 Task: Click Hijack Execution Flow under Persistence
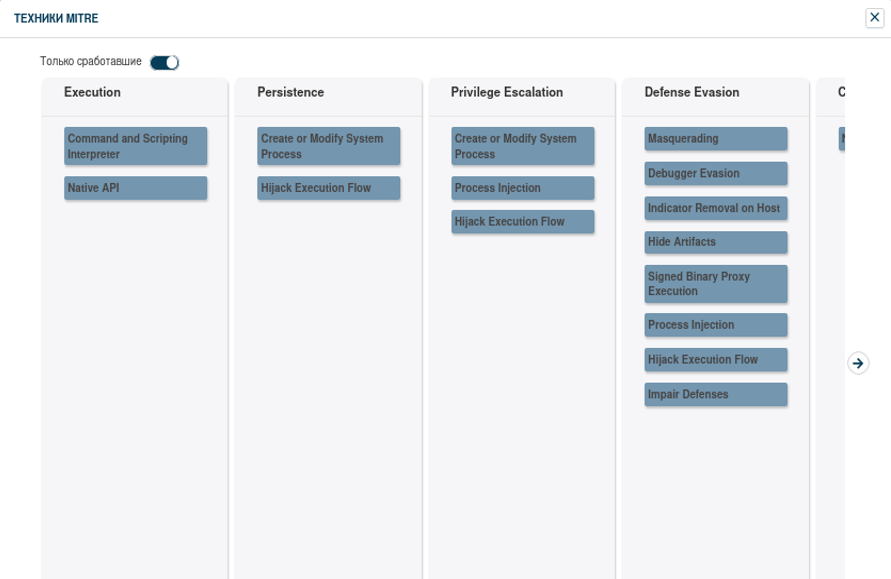[328, 188]
